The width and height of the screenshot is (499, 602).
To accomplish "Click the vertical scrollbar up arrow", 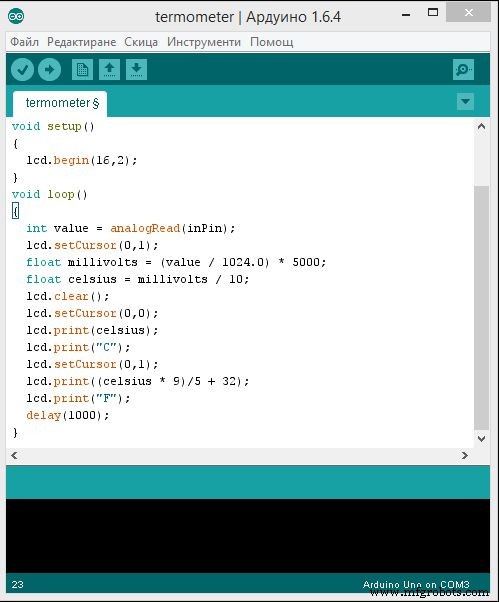I will coord(481,126).
